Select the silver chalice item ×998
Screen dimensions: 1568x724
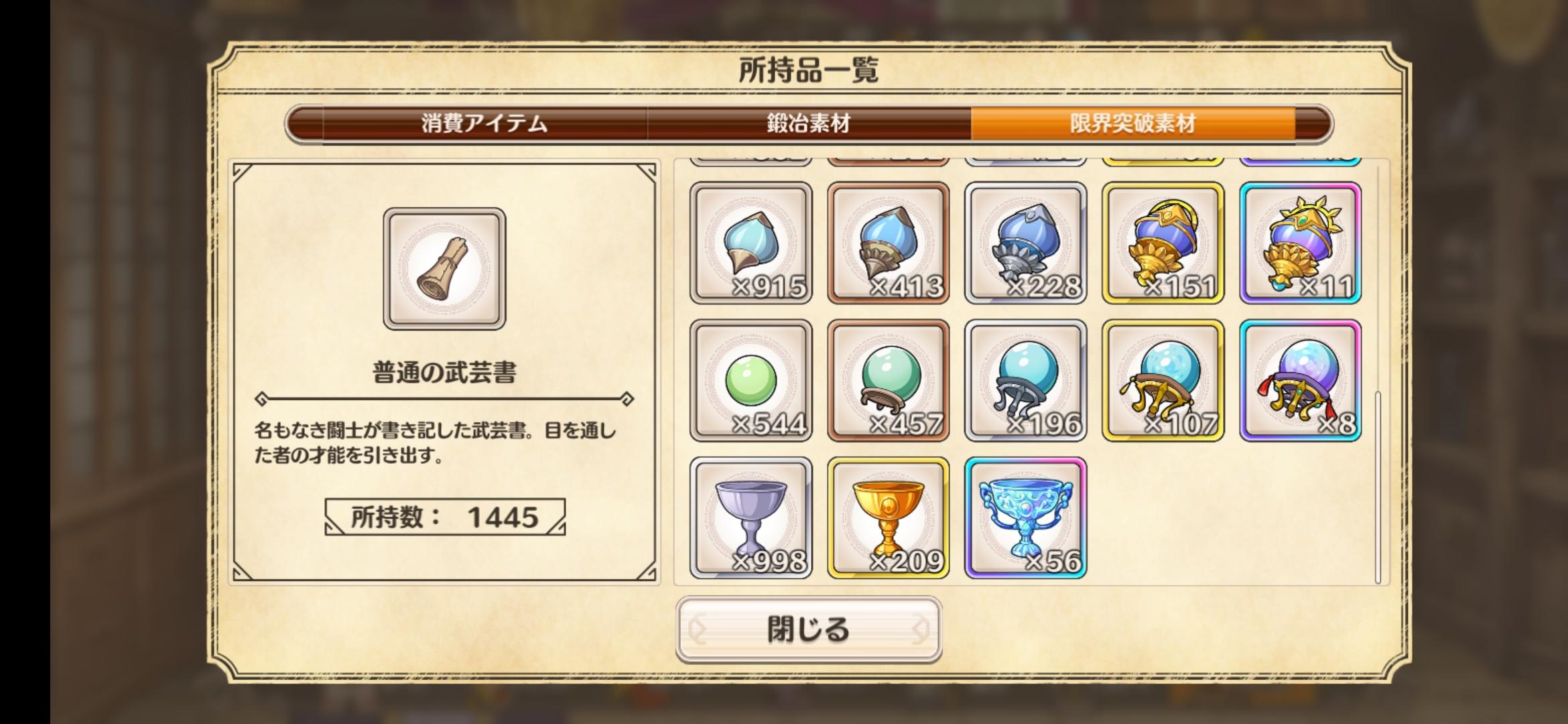point(750,518)
